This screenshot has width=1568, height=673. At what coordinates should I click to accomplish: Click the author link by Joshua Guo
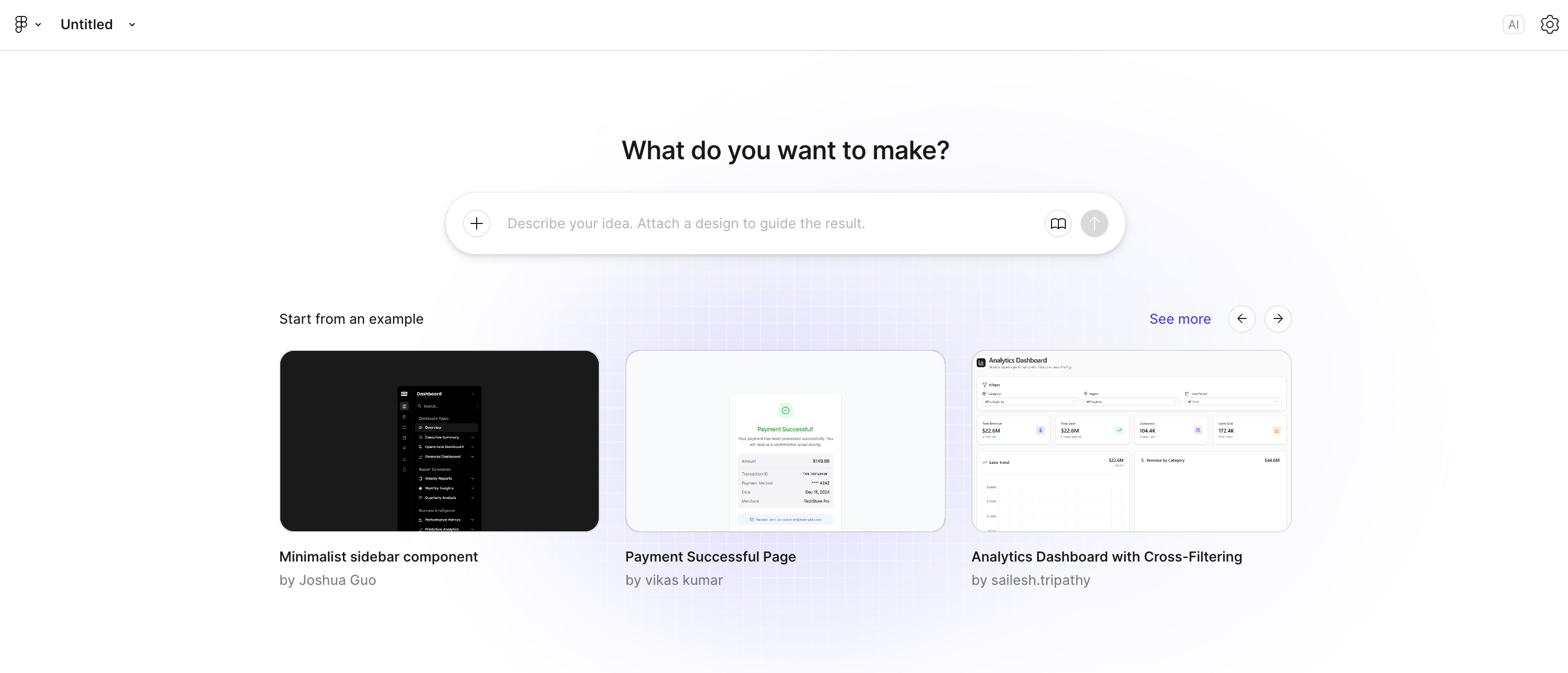click(x=328, y=580)
